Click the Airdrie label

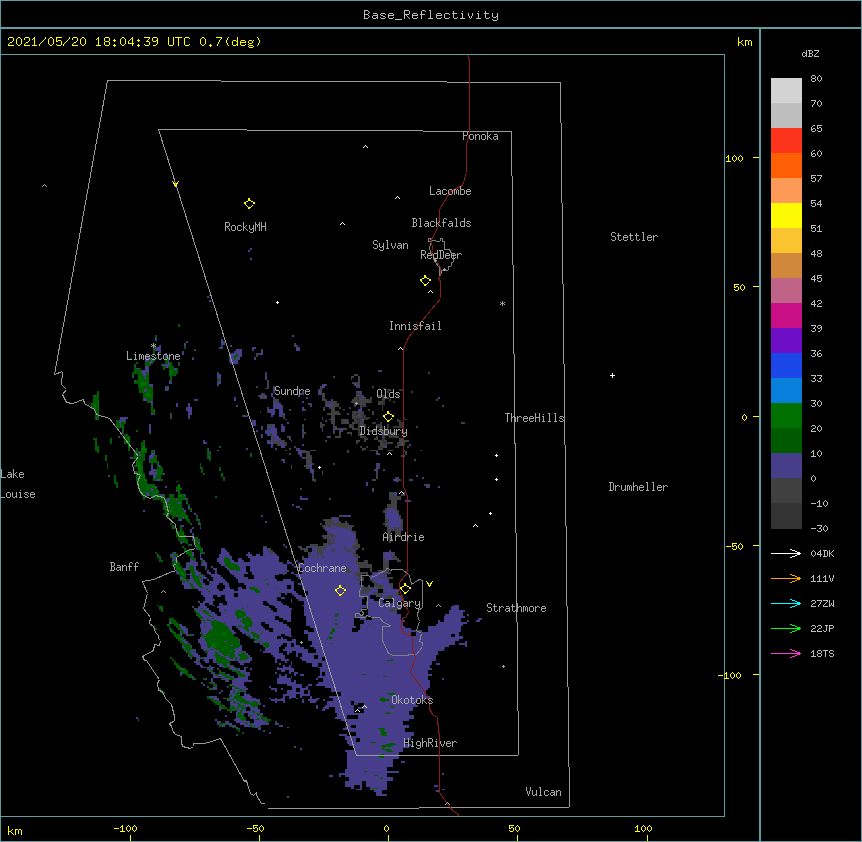(404, 537)
